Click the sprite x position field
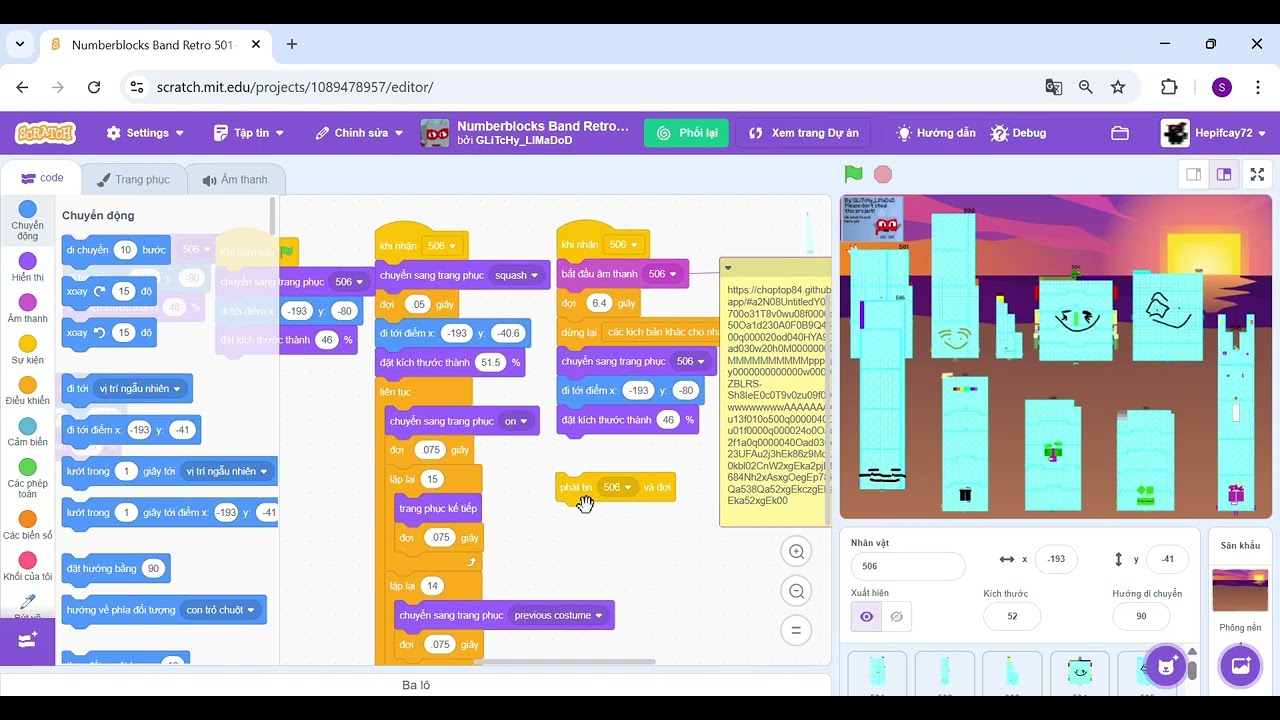 1056,560
